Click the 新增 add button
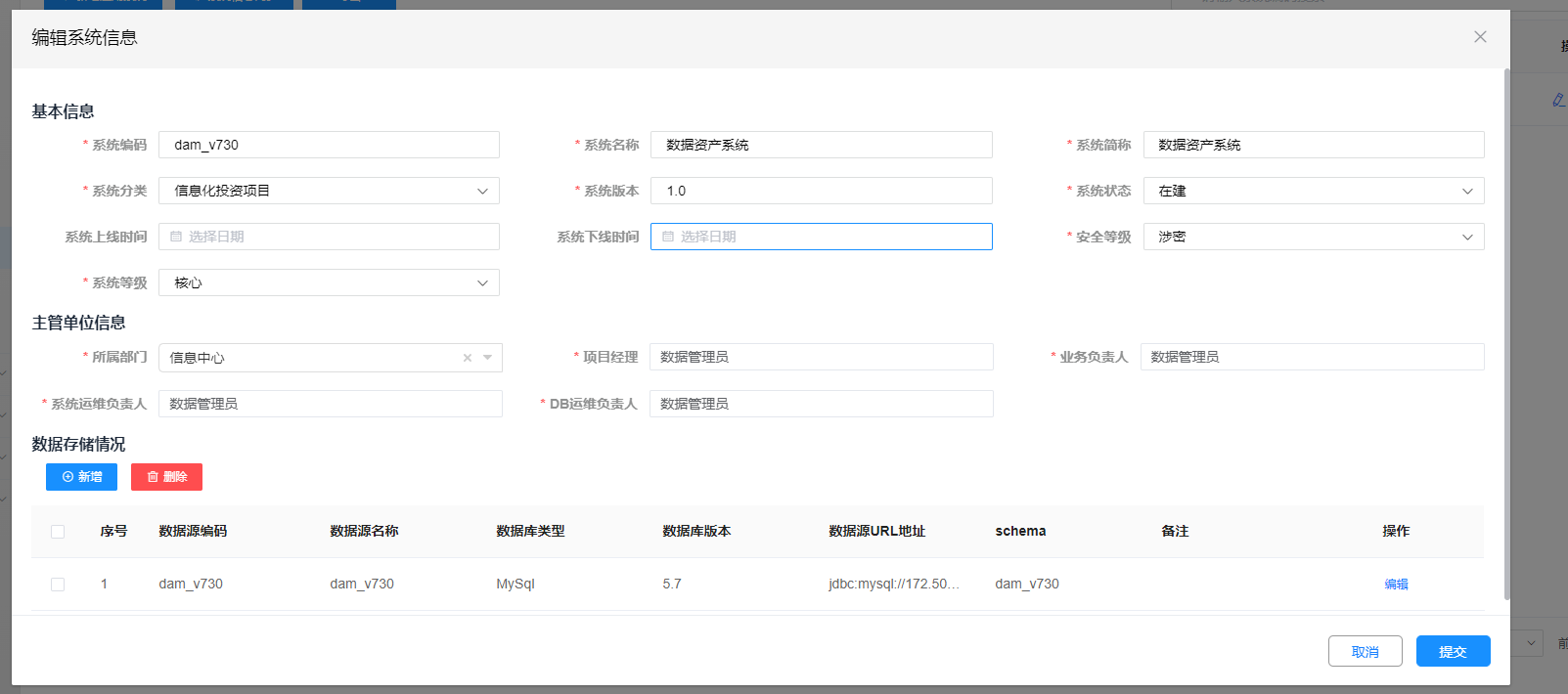Screen dimensions: 1568x694 click(x=81, y=477)
